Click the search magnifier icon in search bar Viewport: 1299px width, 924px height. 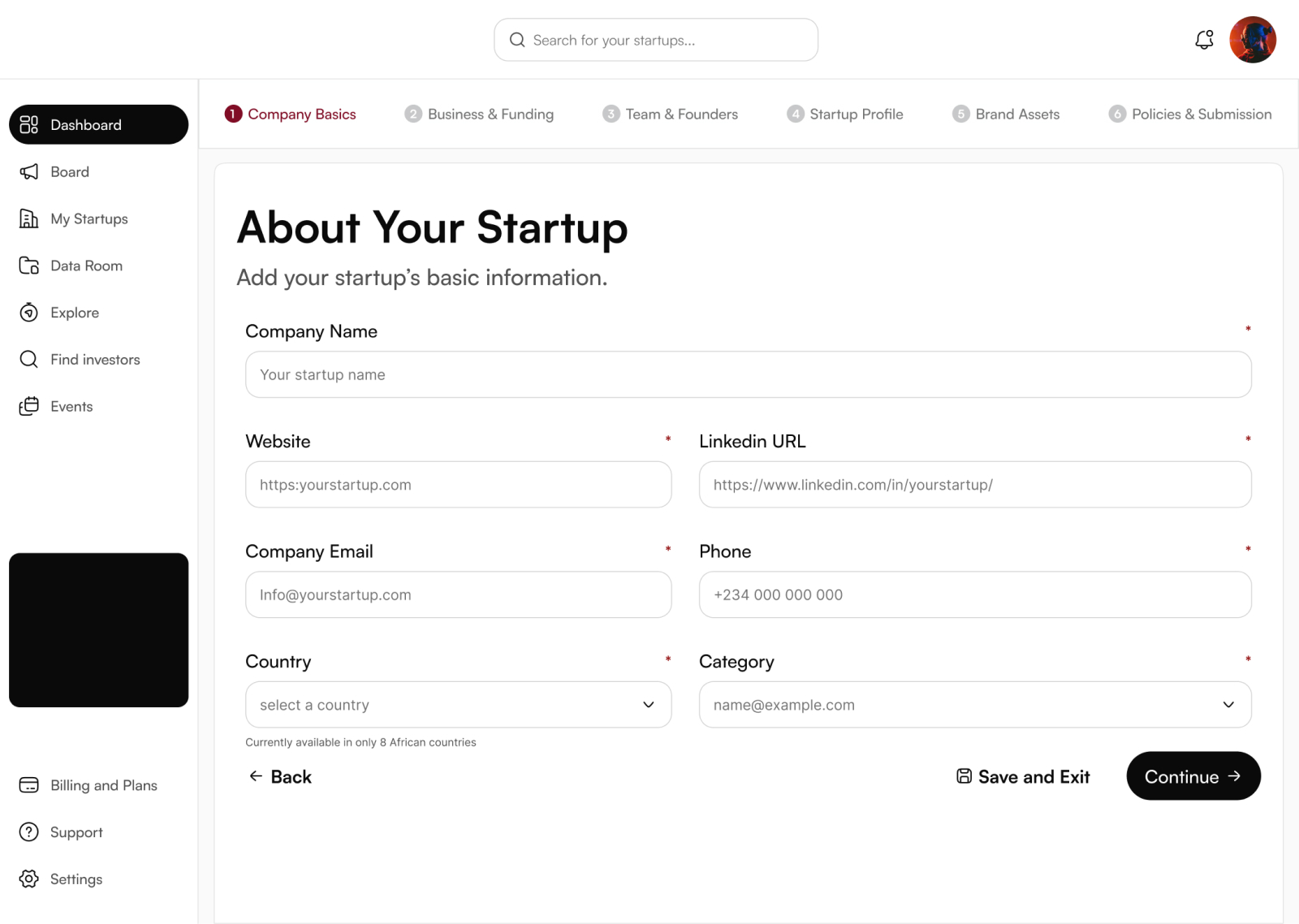(x=517, y=40)
